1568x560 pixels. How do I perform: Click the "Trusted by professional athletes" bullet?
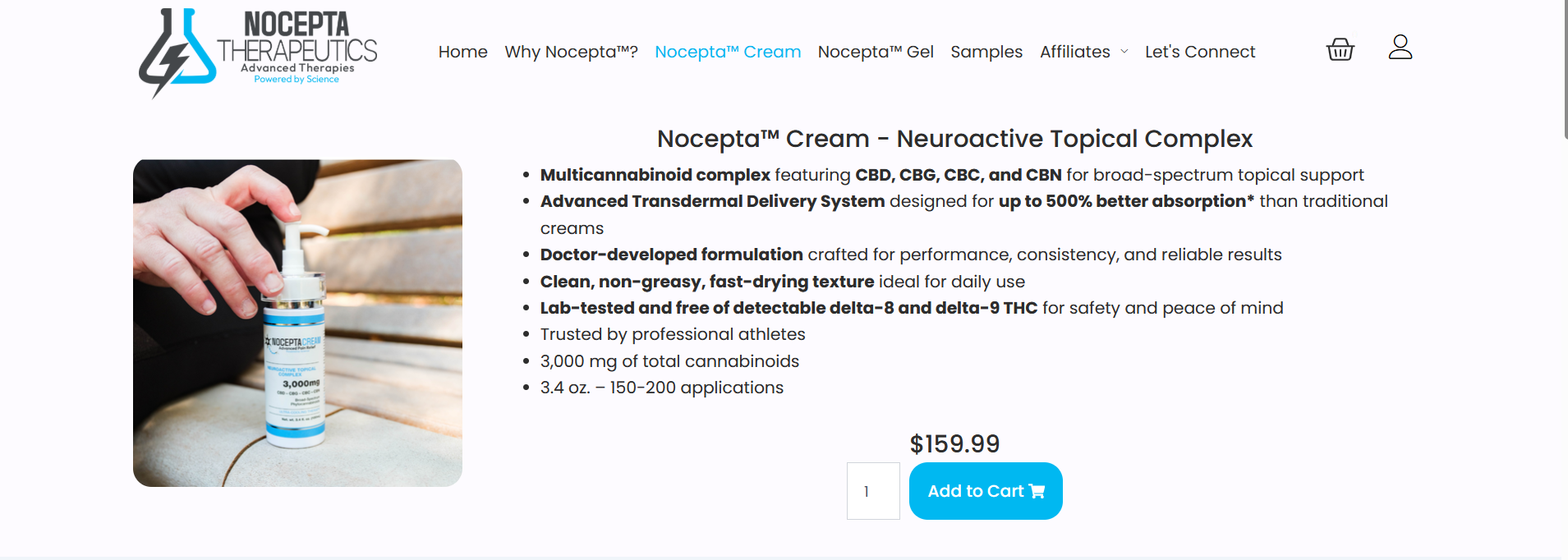673,334
